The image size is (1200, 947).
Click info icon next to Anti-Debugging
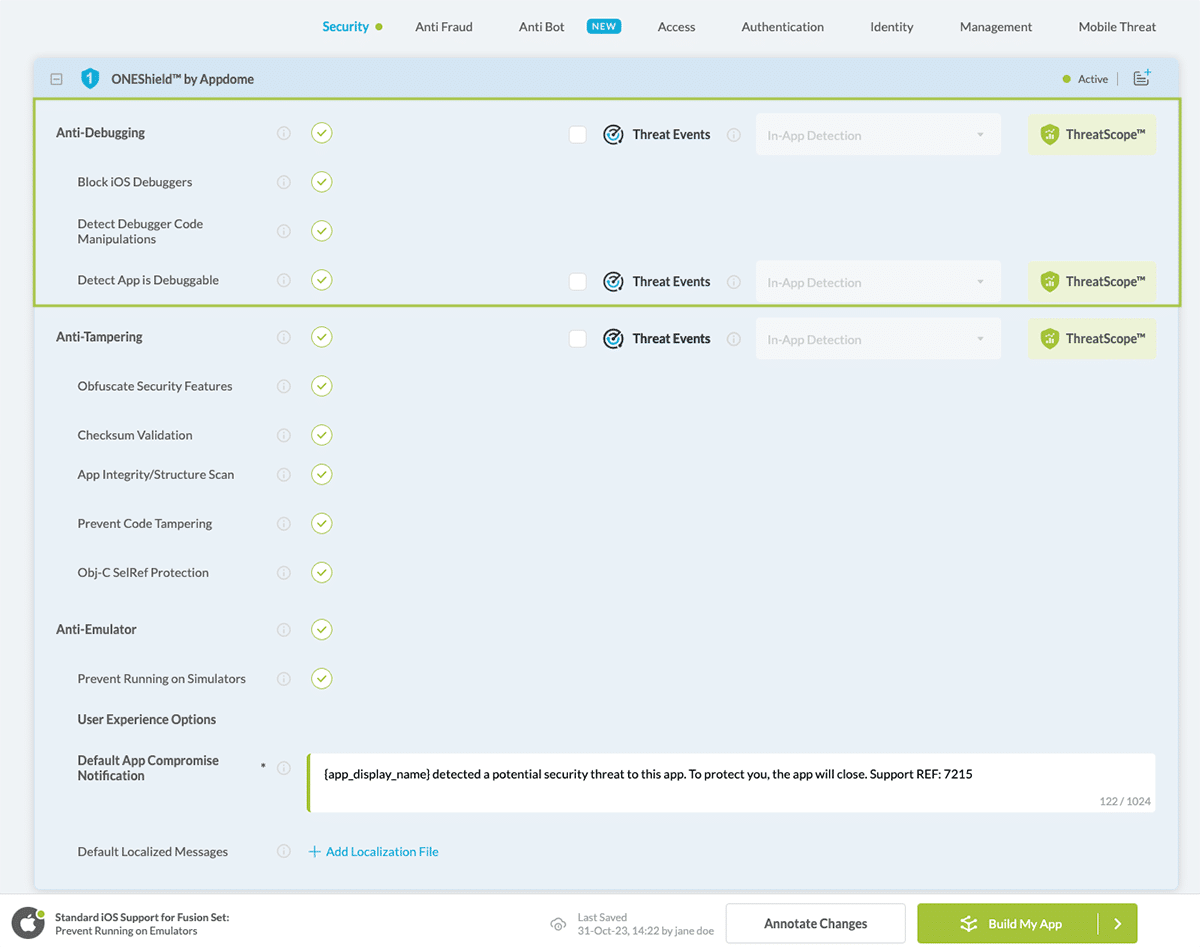pos(284,133)
